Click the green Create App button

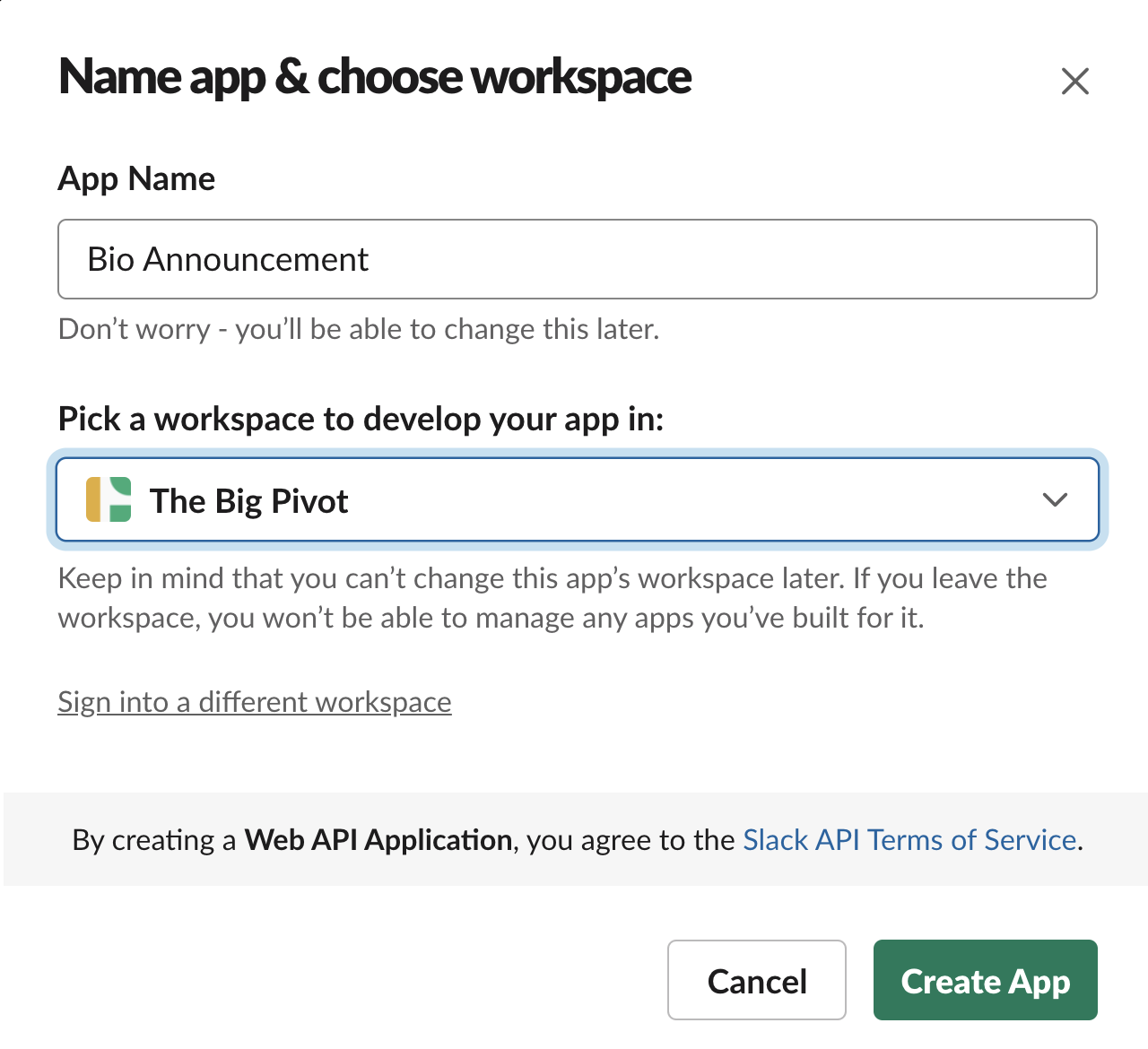pyautogui.click(x=985, y=980)
